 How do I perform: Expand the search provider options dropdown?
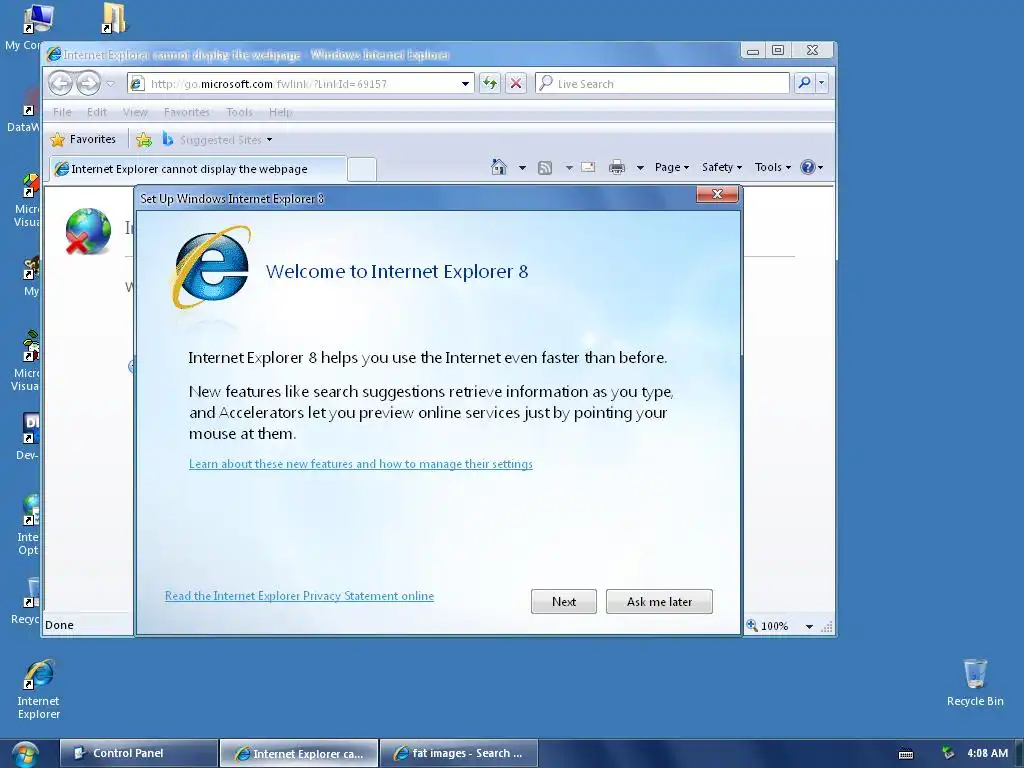(x=822, y=83)
